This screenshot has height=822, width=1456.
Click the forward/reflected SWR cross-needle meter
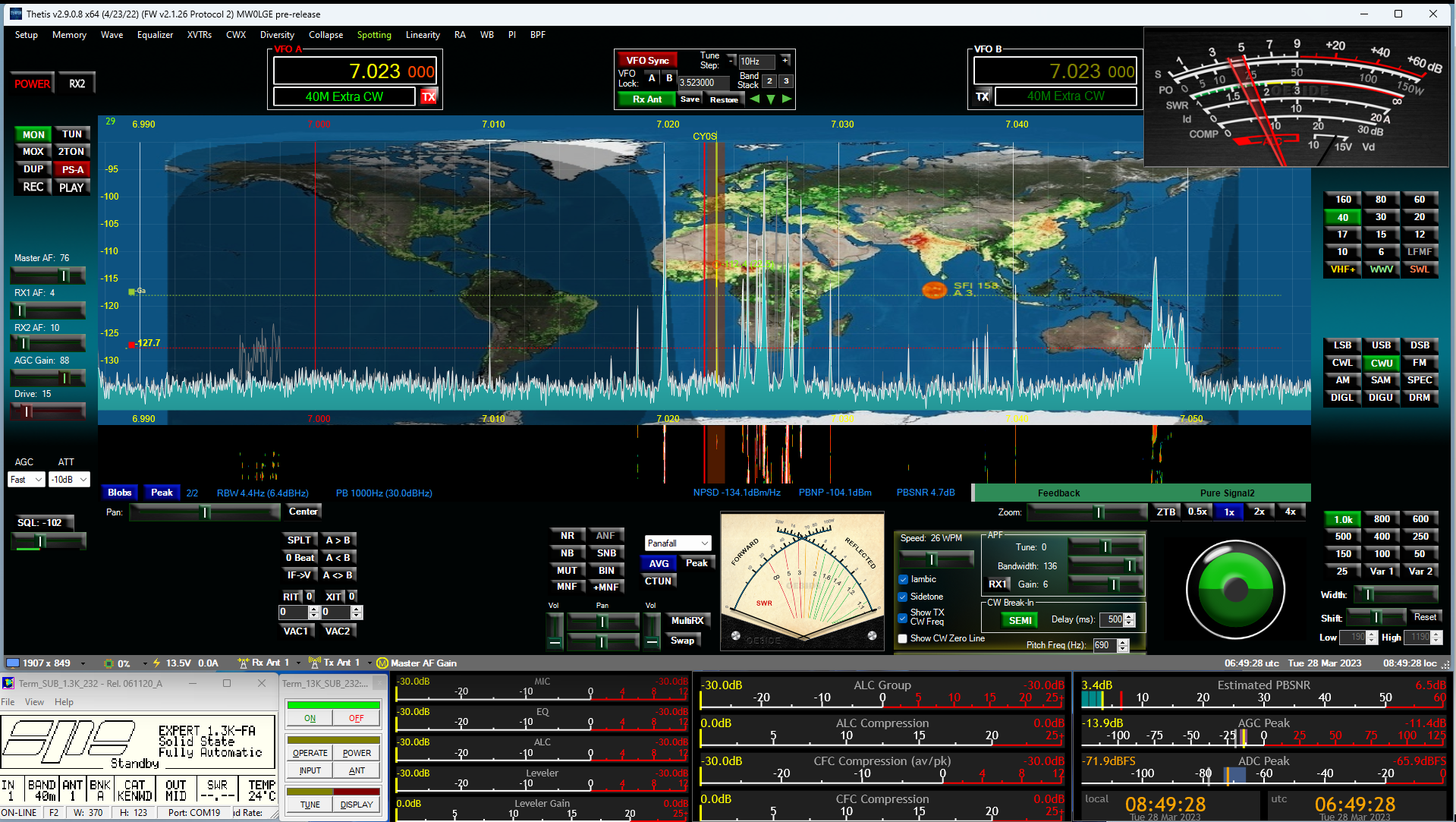click(x=802, y=581)
